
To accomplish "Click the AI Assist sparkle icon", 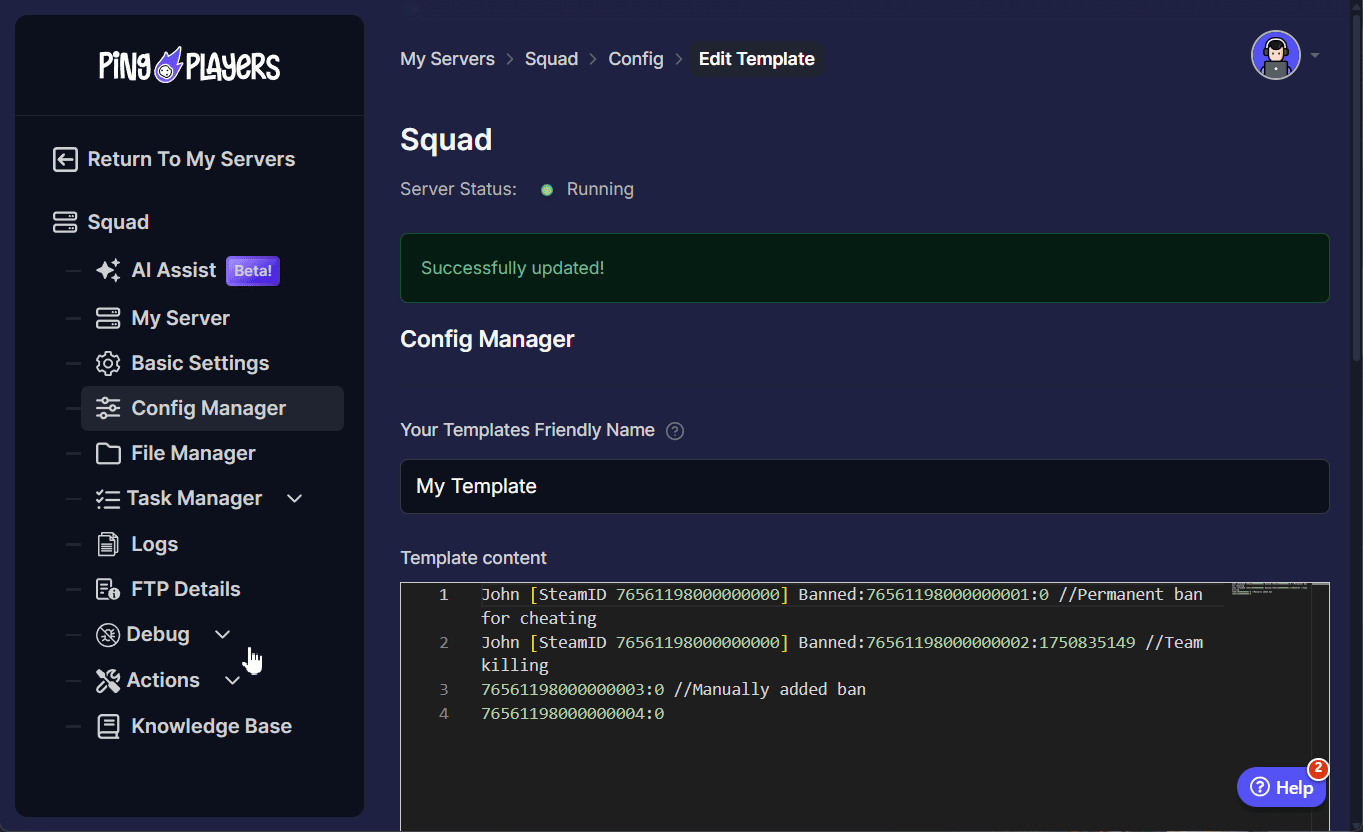I will pyautogui.click(x=108, y=270).
